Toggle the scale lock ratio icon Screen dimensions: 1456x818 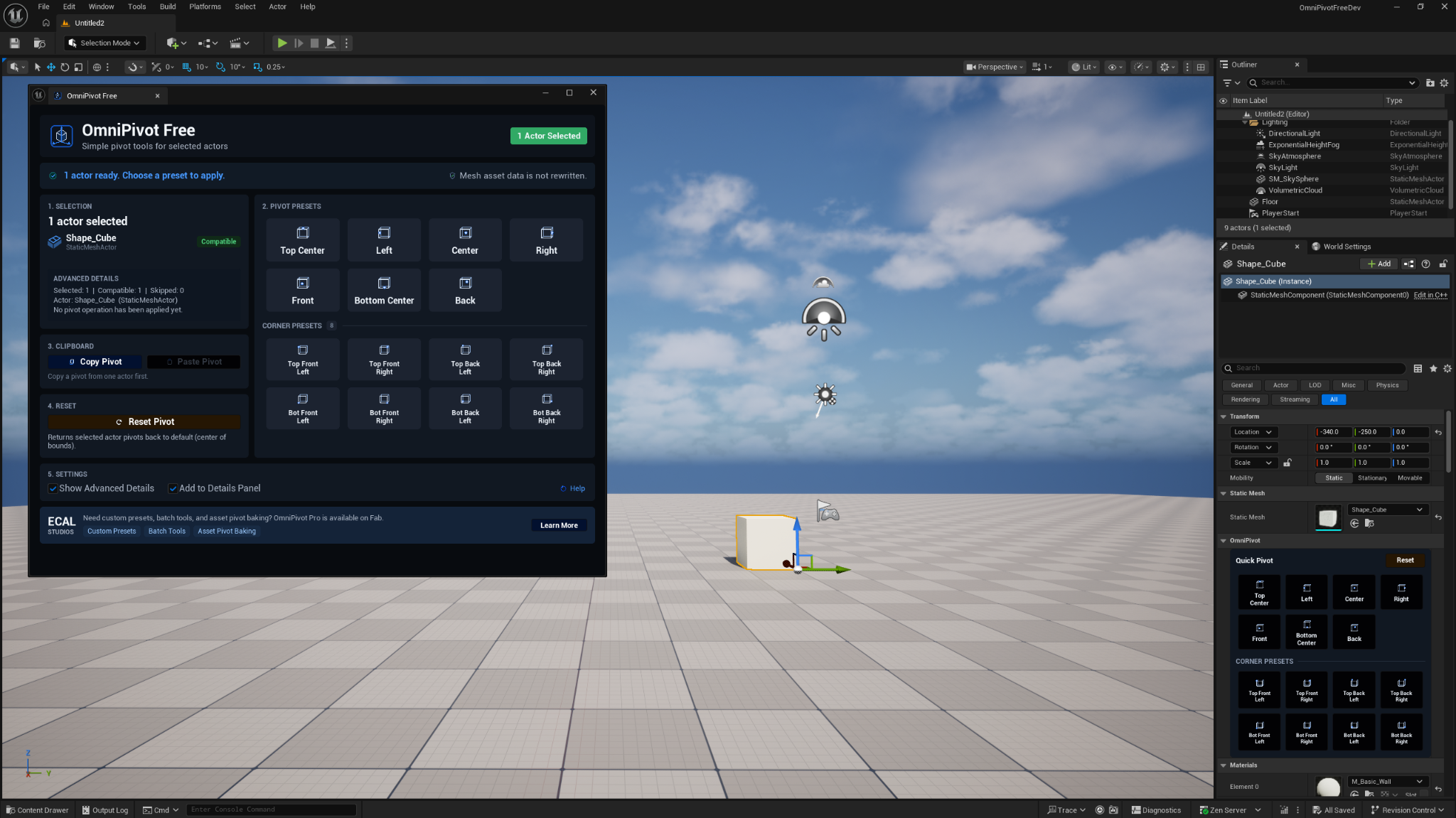(x=1287, y=463)
